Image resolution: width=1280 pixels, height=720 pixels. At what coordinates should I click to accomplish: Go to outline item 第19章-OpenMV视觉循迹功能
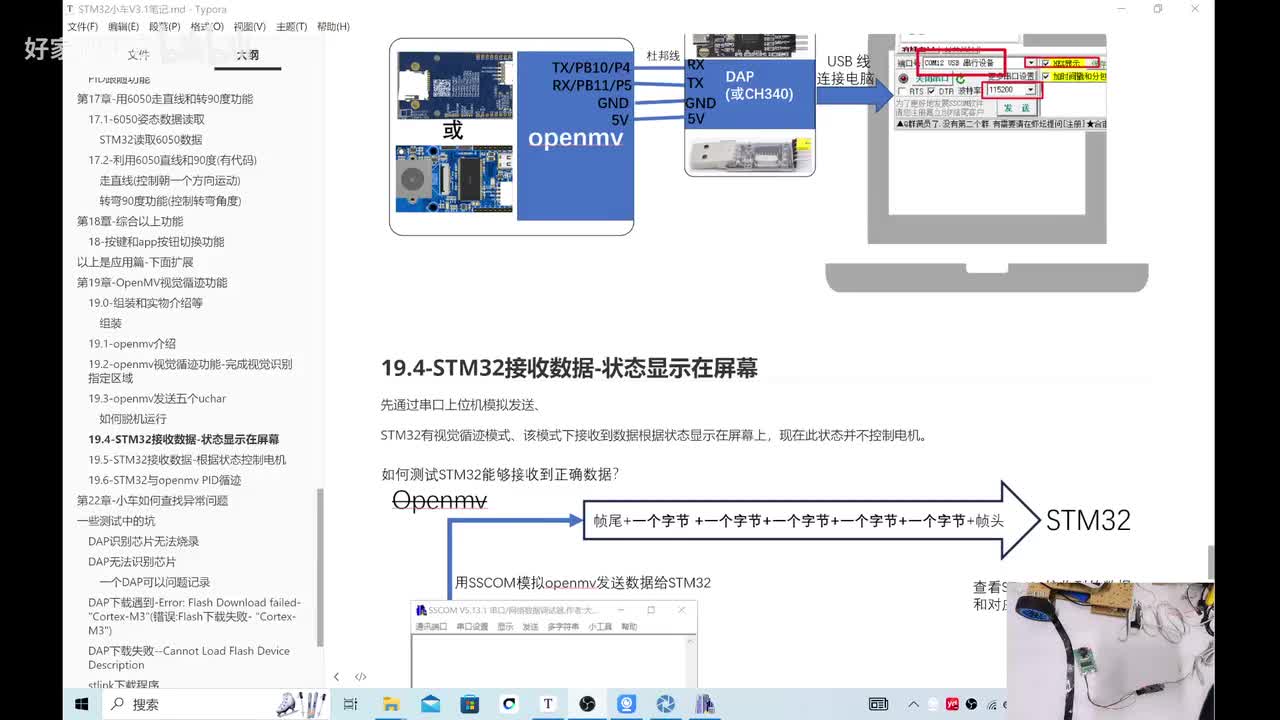click(x=152, y=283)
